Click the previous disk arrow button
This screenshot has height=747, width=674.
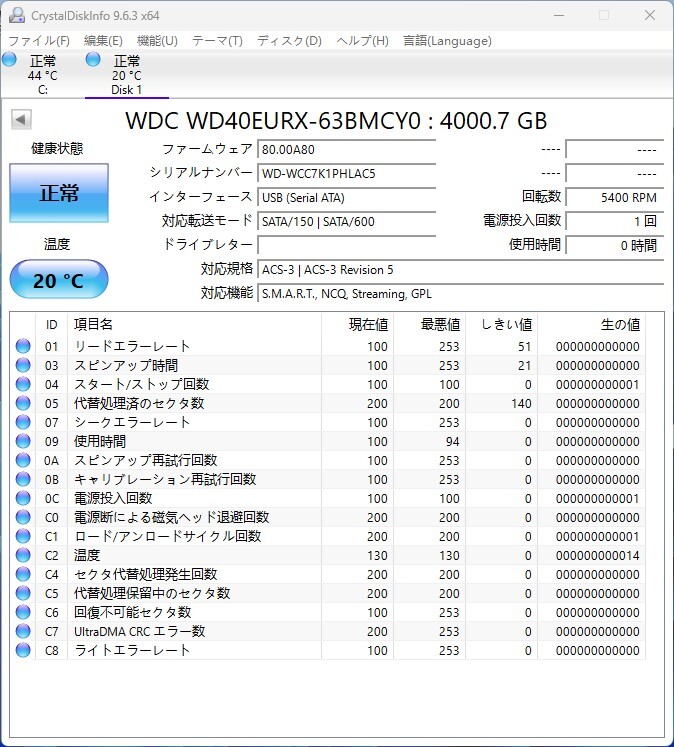click(x=21, y=120)
